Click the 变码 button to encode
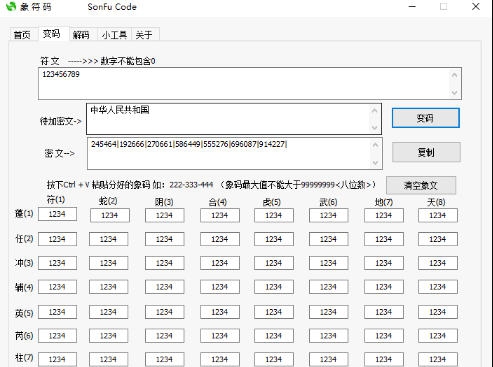Viewport: 493px width, 367px height. (x=426, y=118)
